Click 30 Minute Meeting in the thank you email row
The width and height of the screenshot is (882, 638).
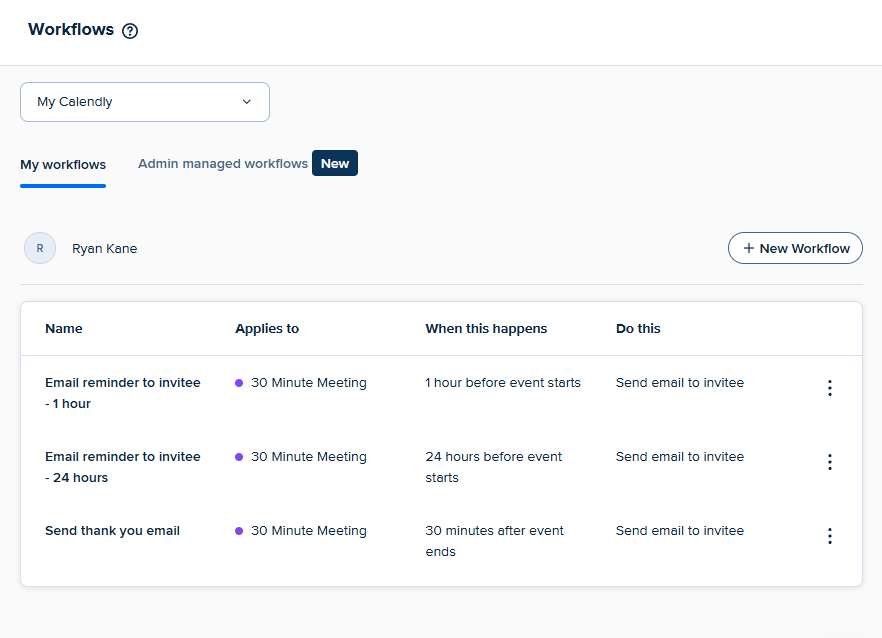point(309,531)
